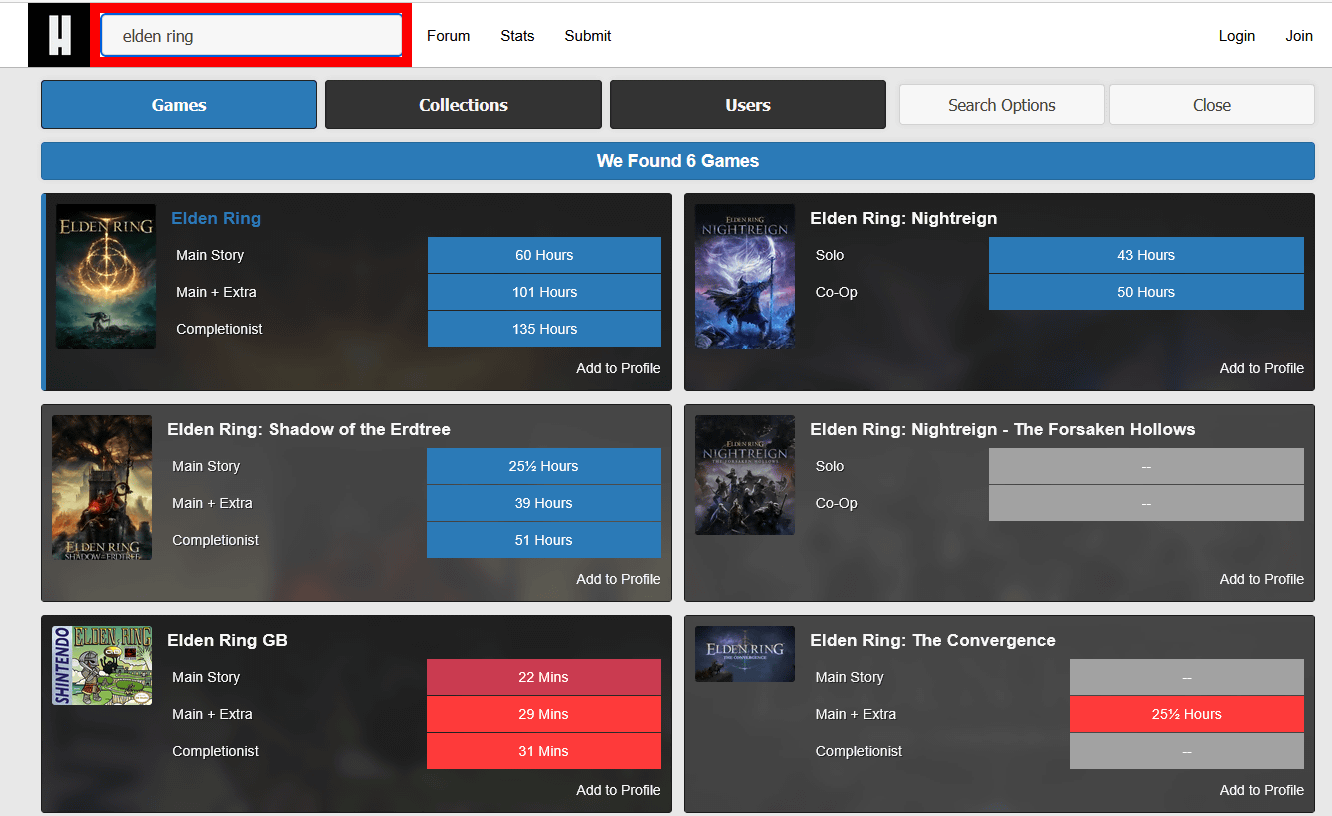Click the Elden Ring cover art thumbnail

[106, 277]
